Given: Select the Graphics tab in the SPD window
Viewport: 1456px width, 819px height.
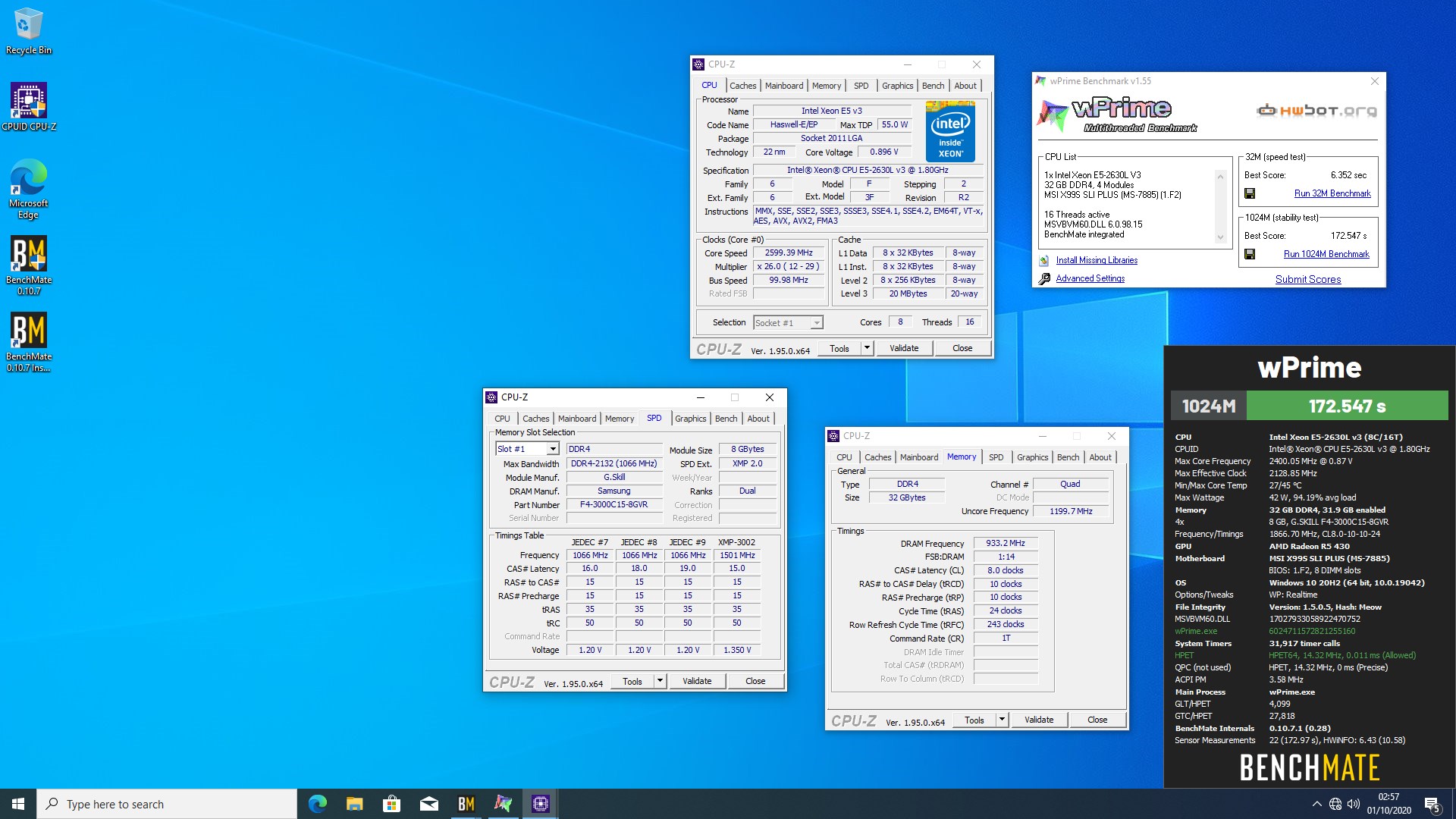Looking at the screenshot, I should 690,419.
